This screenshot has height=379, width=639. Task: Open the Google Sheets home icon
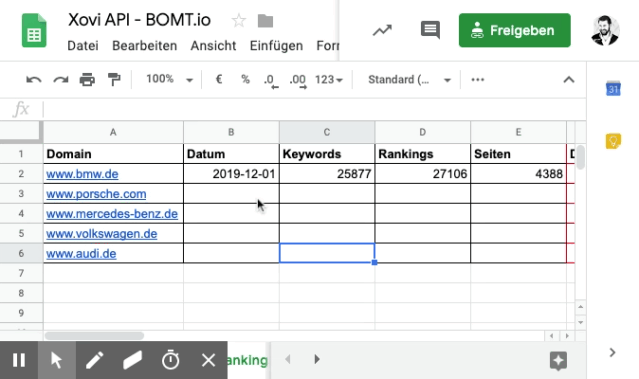click(34, 31)
